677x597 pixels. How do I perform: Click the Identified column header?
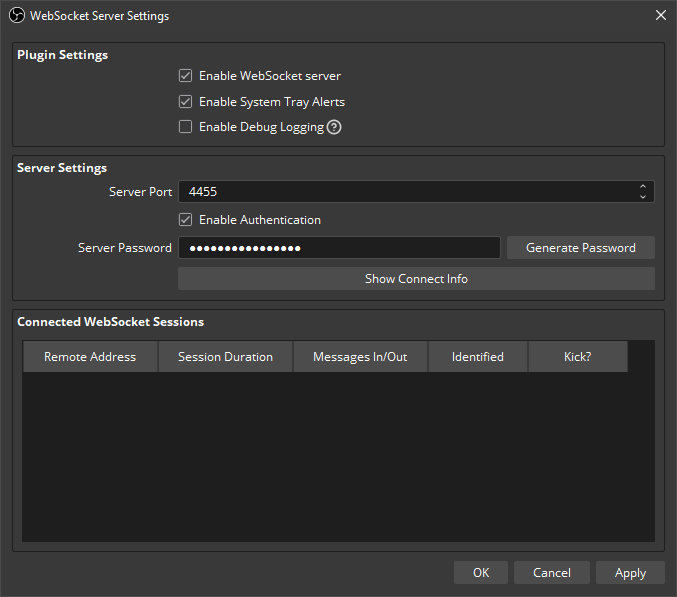pyautogui.click(x=478, y=357)
